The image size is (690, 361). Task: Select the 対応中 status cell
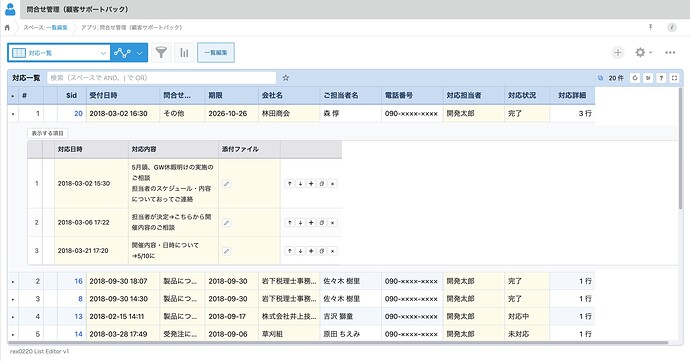coord(527,316)
